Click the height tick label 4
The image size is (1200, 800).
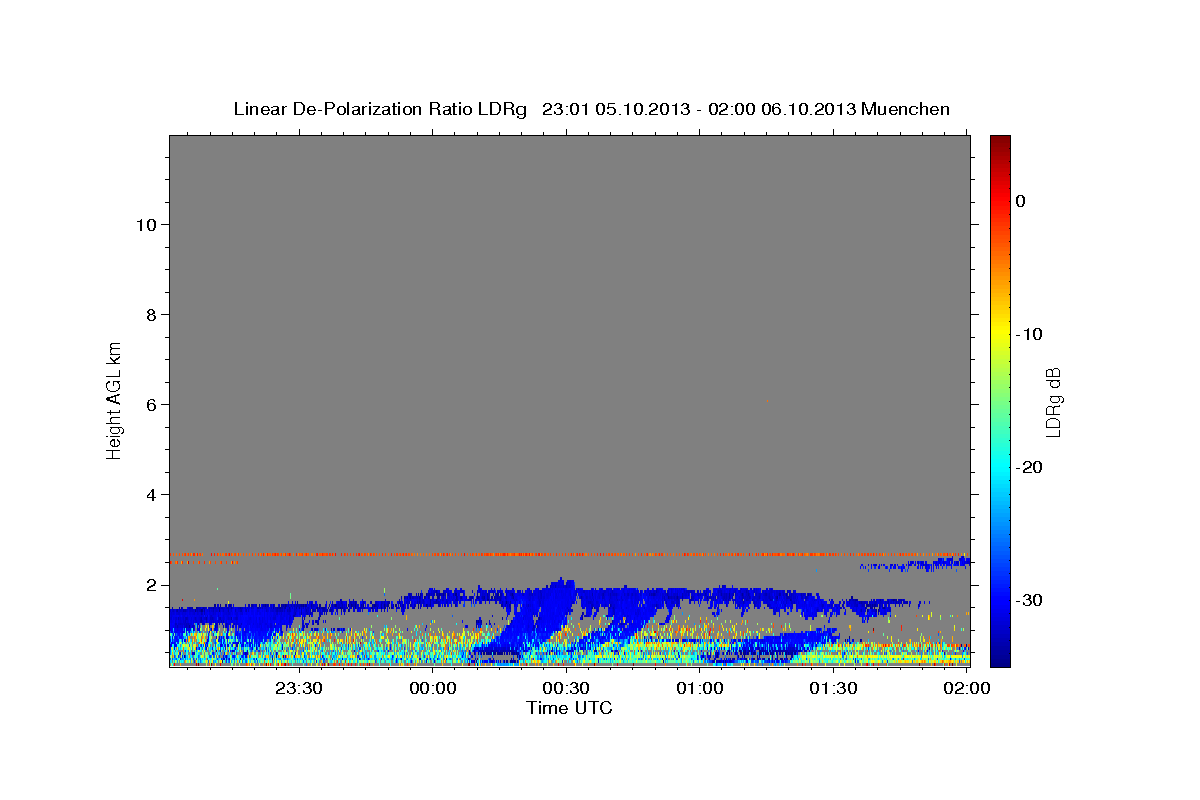click(x=150, y=494)
